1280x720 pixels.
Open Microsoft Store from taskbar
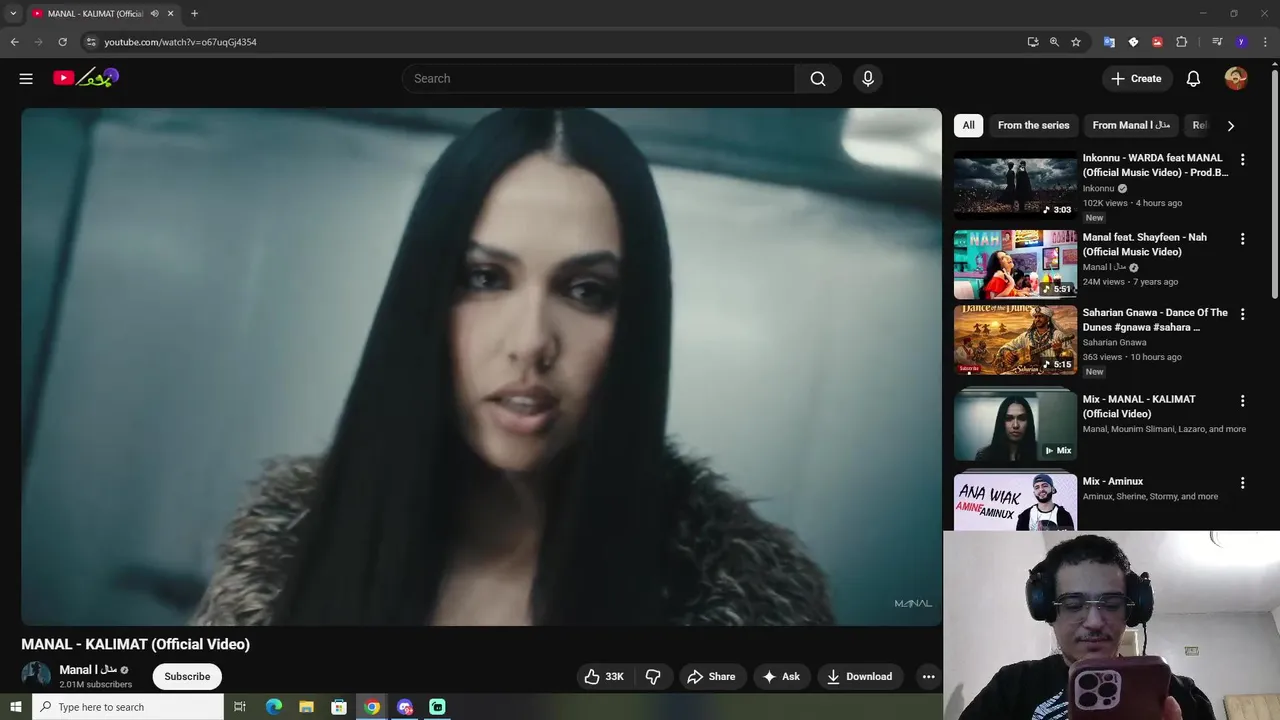pos(339,707)
